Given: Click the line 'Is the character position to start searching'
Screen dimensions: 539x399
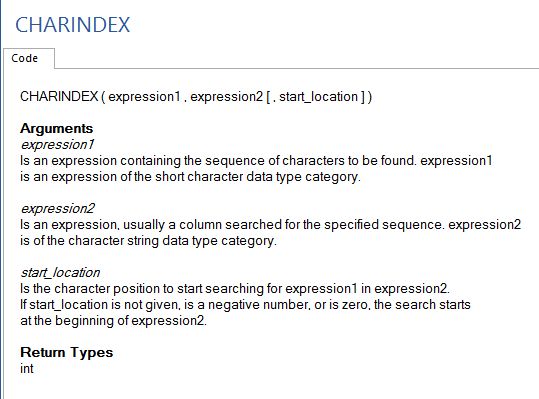Looking at the screenshot, I should tap(235, 288).
